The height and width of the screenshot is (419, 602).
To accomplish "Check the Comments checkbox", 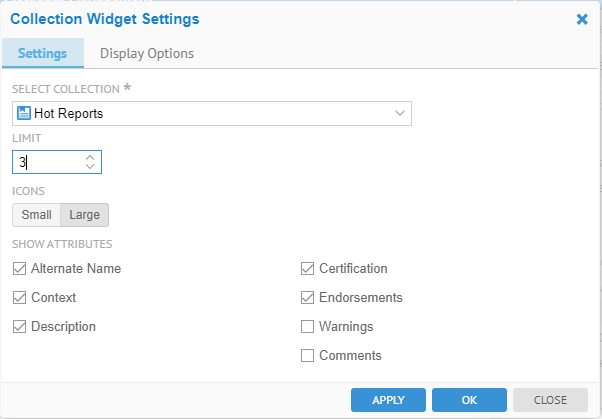I will (x=308, y=355).
